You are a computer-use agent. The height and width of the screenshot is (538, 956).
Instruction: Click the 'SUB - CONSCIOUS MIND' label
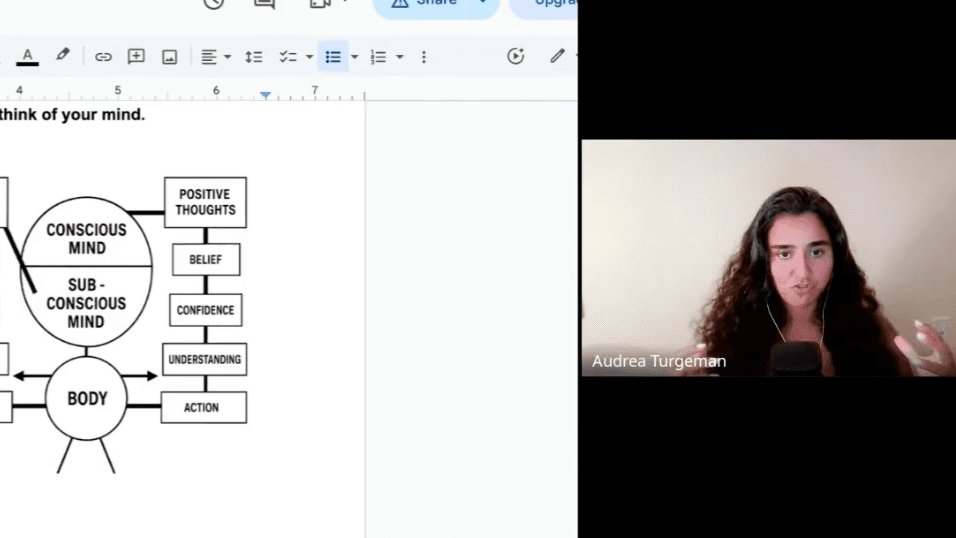pos(86,303)
